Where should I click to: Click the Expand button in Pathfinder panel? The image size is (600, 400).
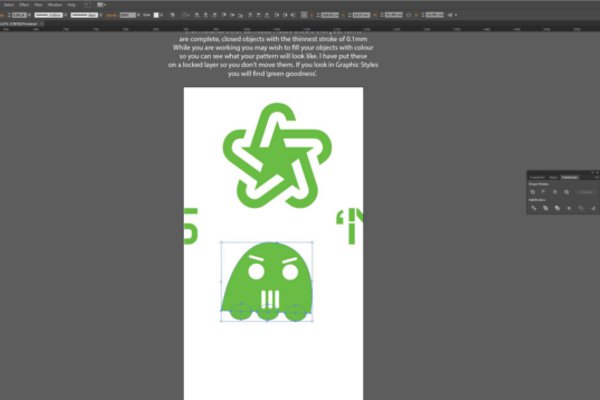[586, 192]
